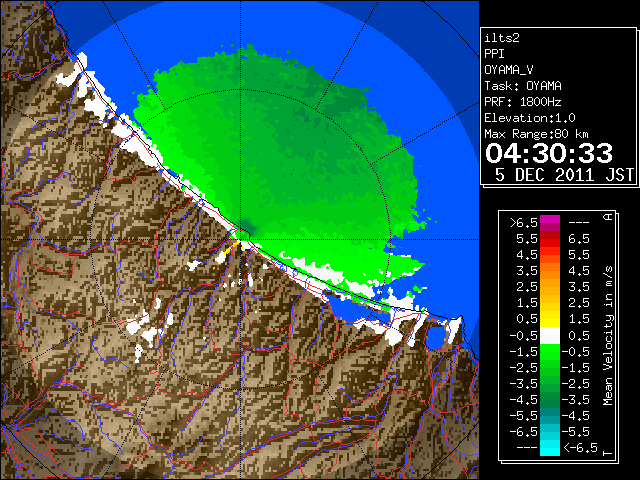Click the right-column '6.5' legend value
640x480 pixels.
click(x=579, y=239)
